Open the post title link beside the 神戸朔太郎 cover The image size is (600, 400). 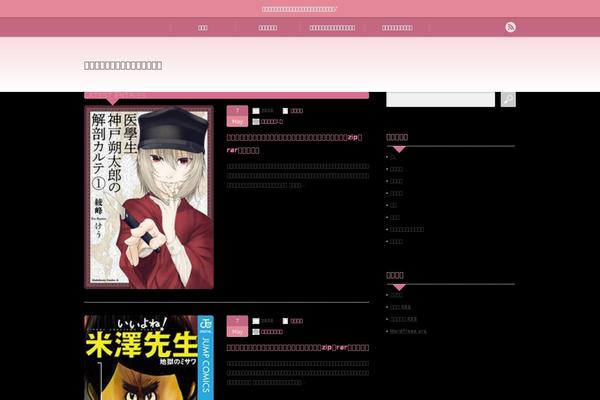point(295,144)
